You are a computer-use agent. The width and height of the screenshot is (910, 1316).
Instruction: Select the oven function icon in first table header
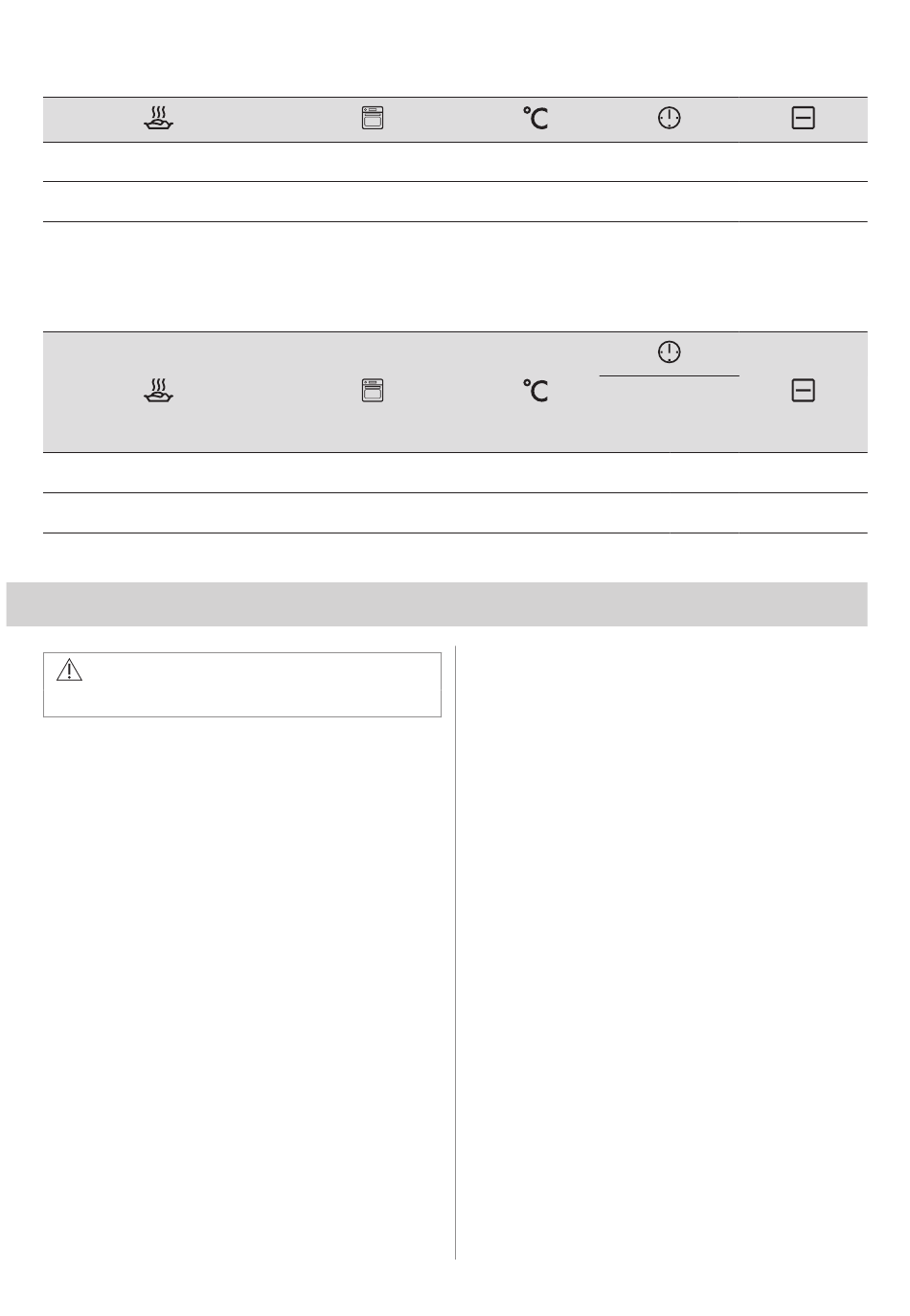pos(373,119)
